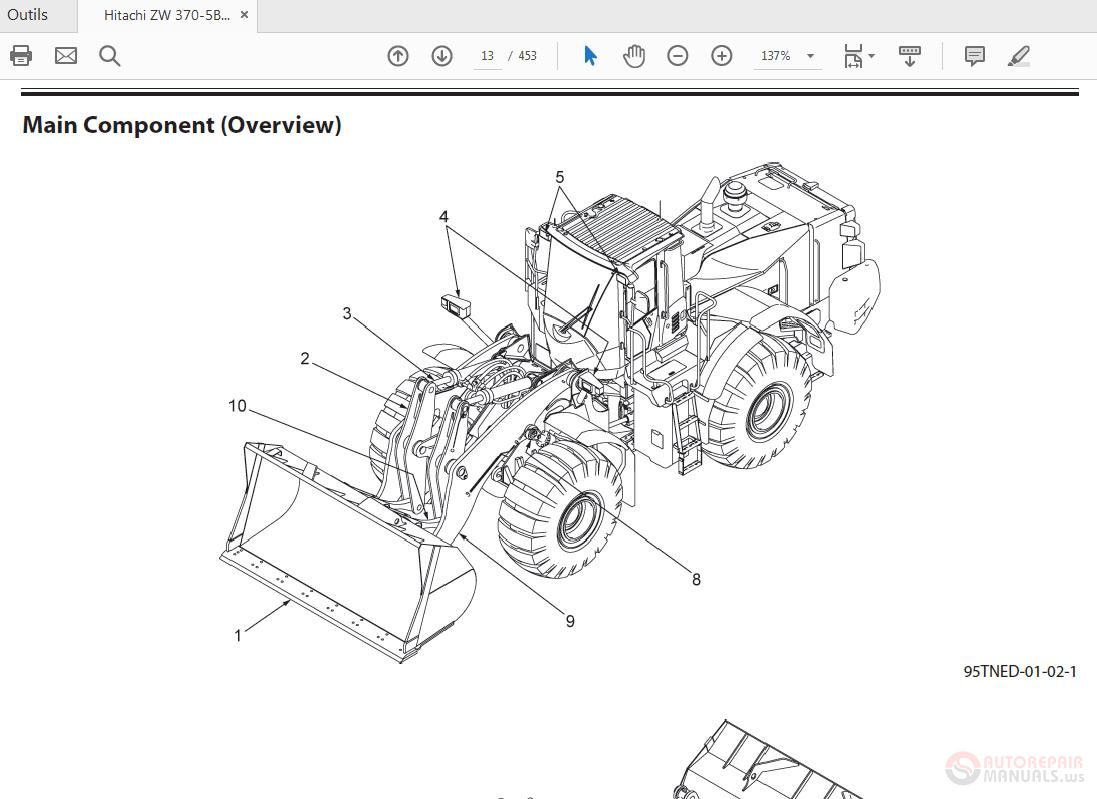Send the document by email
Screen dimensions: 1097x799
click(65, 55)
